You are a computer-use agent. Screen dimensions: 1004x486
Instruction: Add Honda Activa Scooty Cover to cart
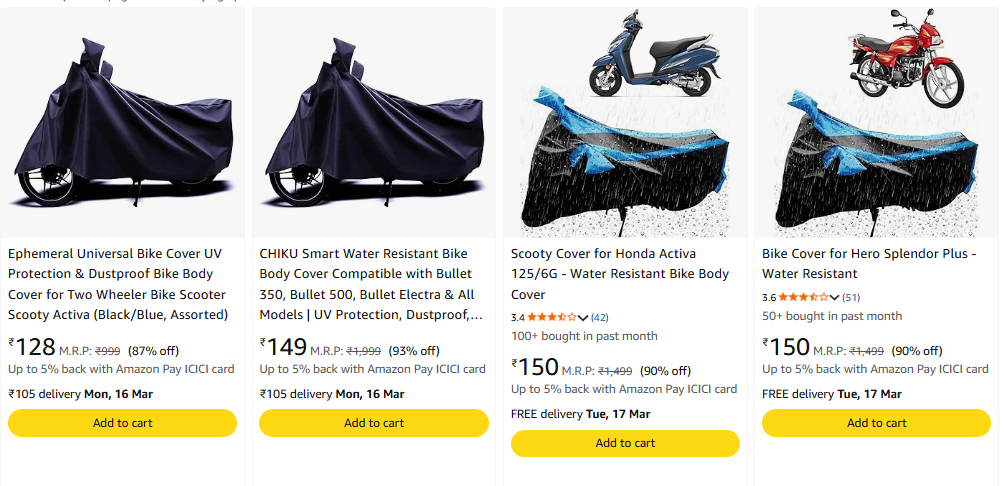tap(625, 443)
